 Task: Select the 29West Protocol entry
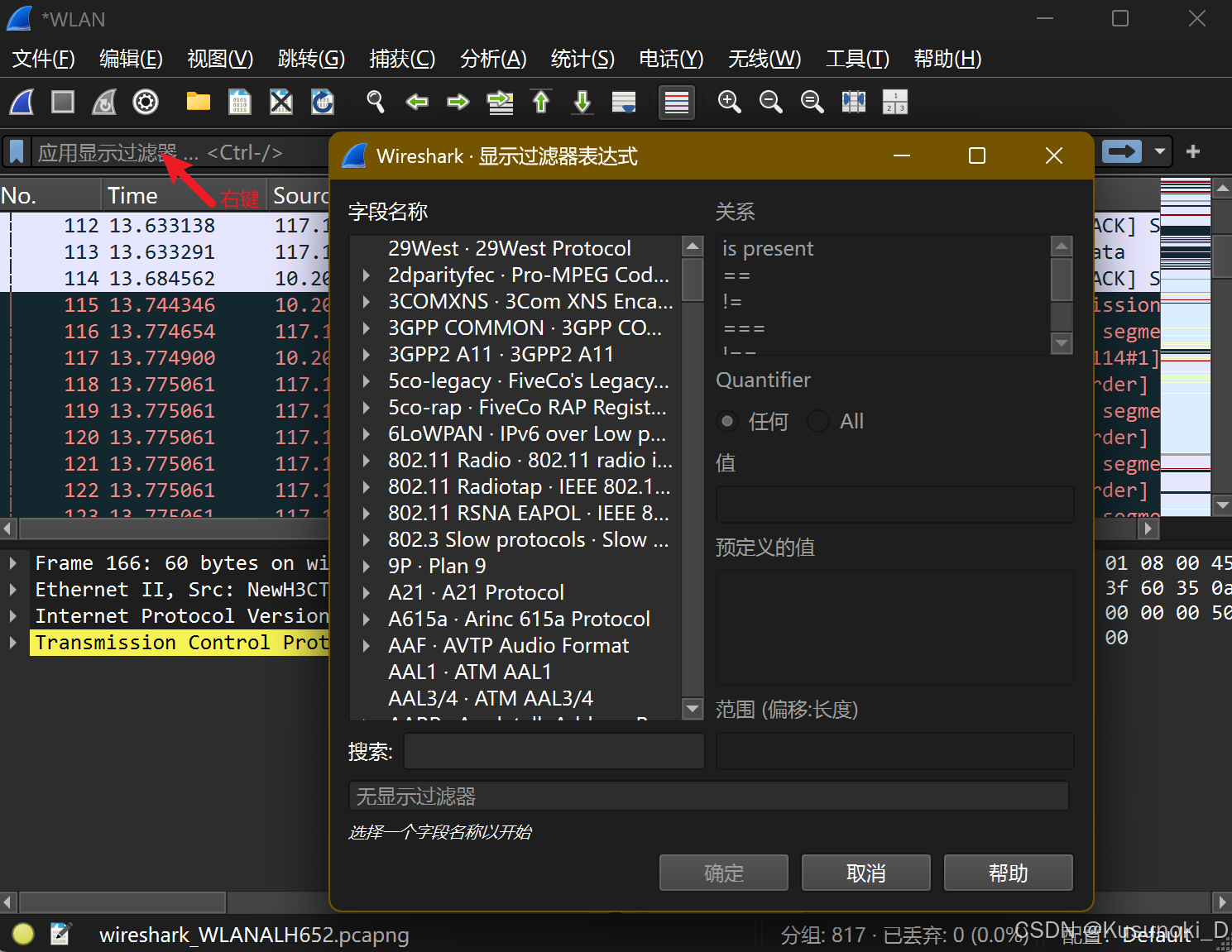(515, 249)
